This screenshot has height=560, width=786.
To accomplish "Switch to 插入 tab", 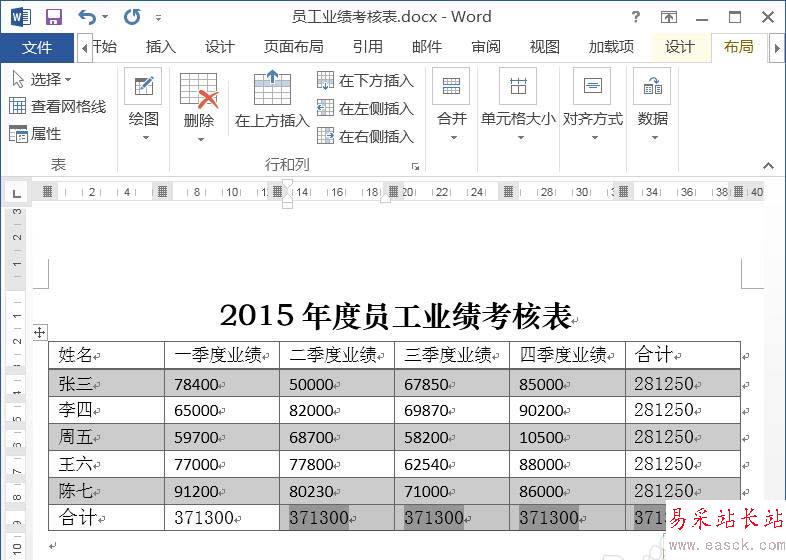I will tap(160, 47).
